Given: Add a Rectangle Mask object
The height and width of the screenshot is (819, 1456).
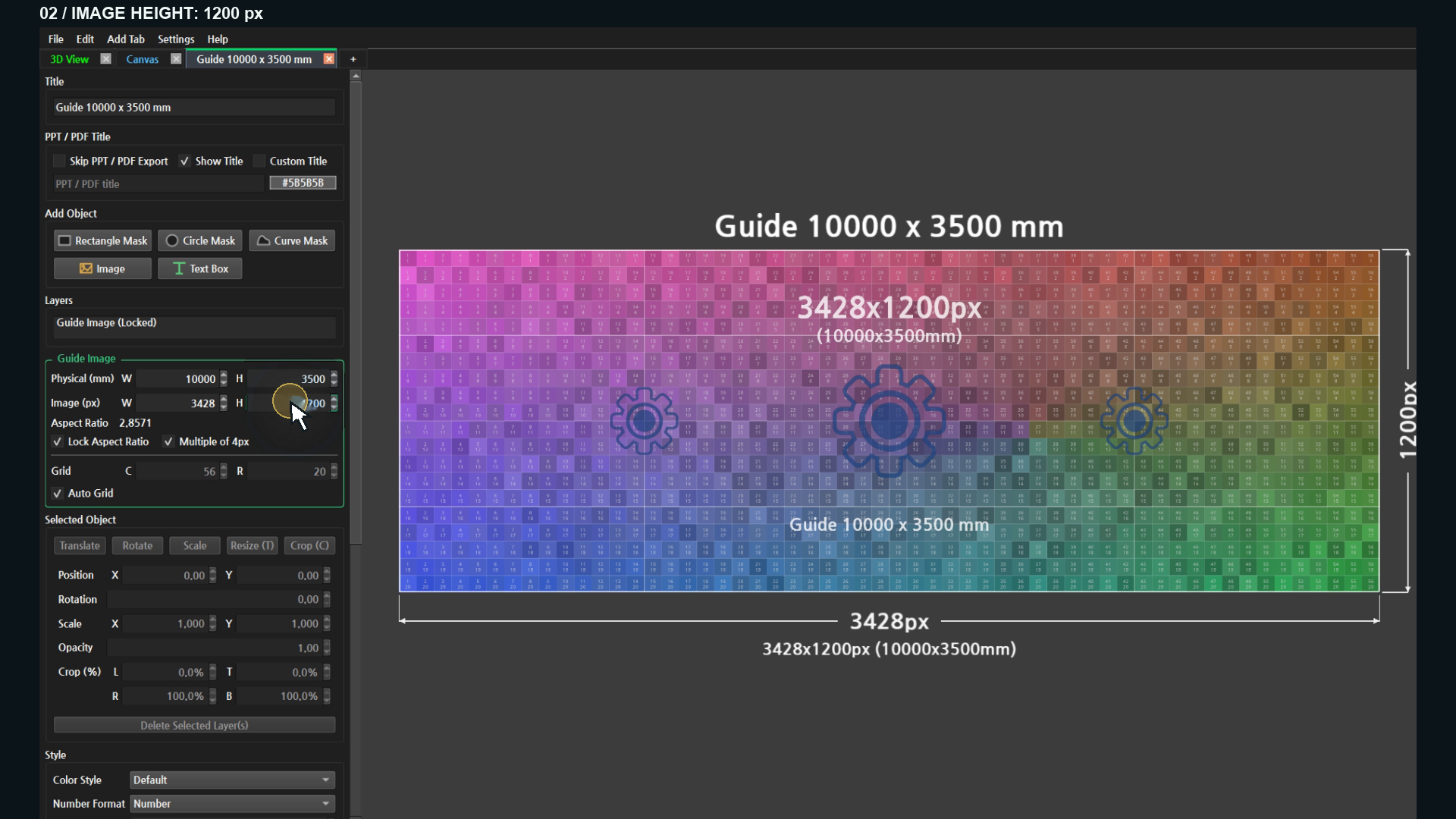Looking at the screenshot, I should pyautogui.click(x=102, y=240).
